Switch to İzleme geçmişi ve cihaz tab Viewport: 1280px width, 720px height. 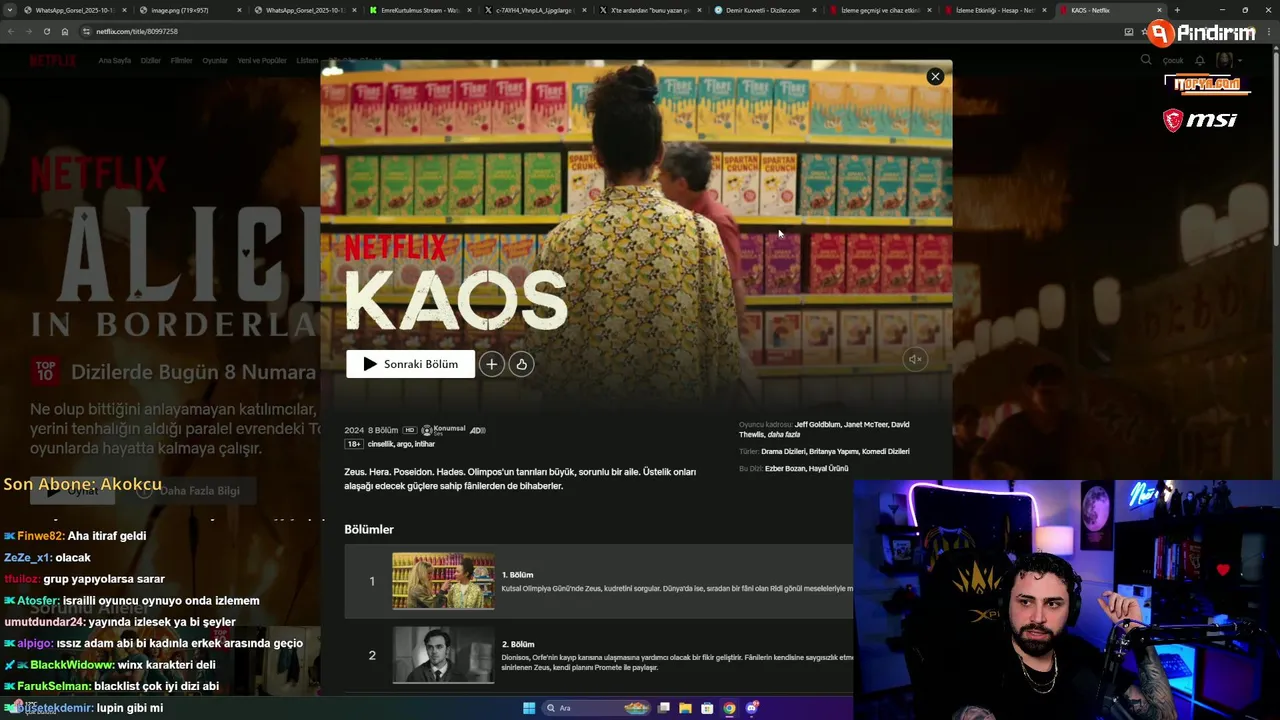click(878, 10)
